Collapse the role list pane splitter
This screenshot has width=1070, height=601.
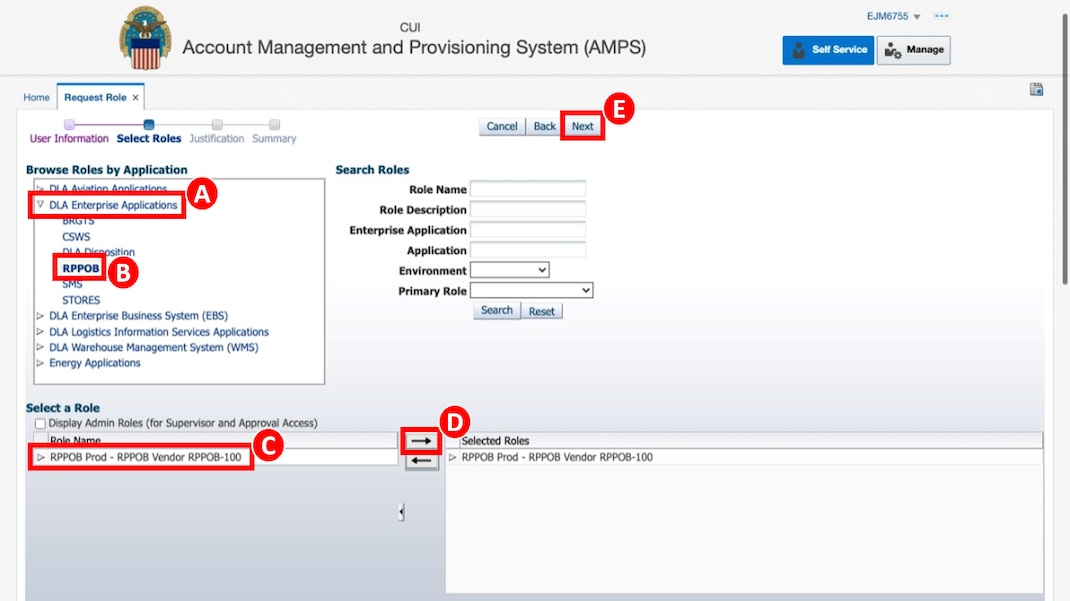[x=401, y=512]
